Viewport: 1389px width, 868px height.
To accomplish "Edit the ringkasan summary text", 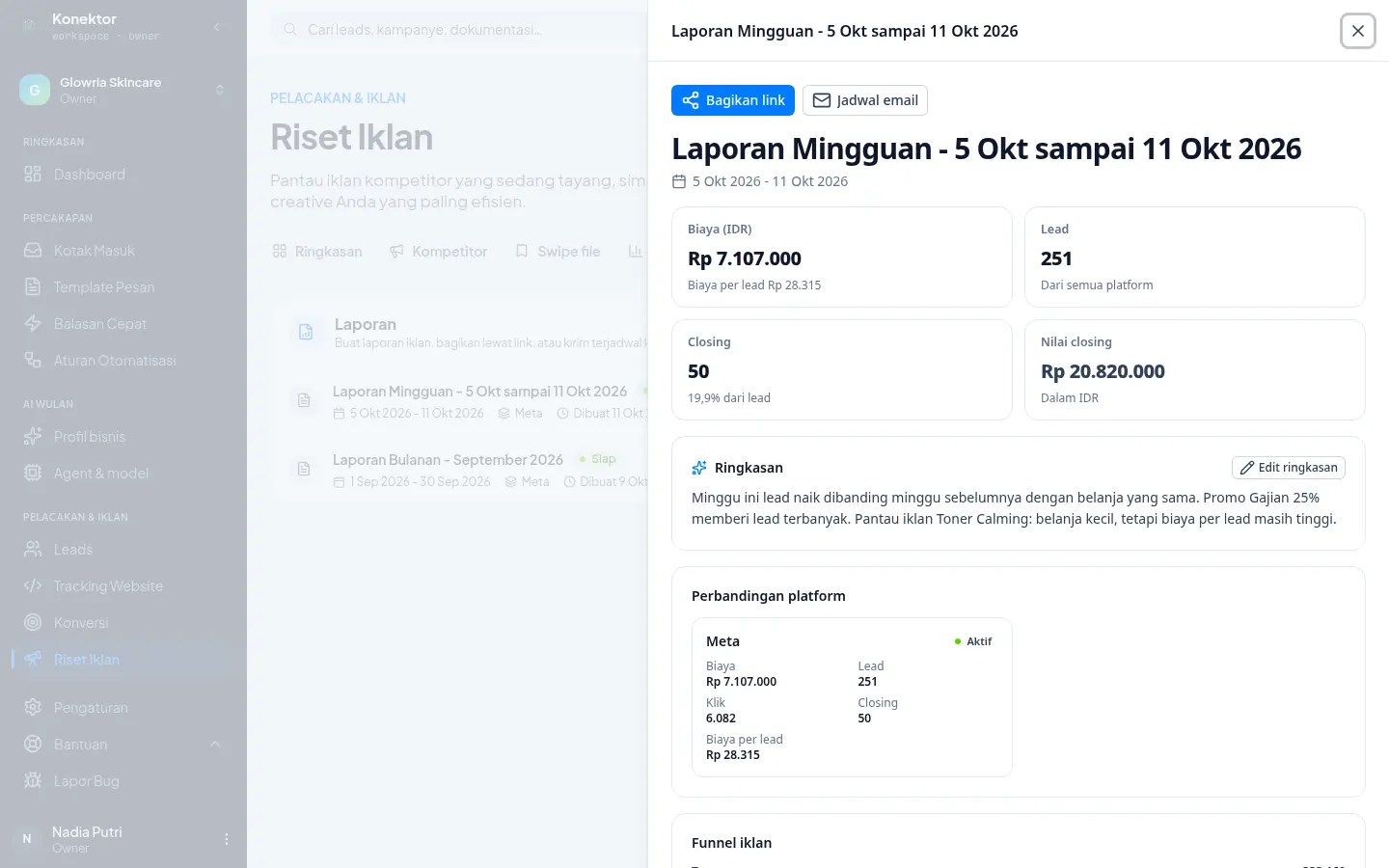I will (x=1289, y=468).
